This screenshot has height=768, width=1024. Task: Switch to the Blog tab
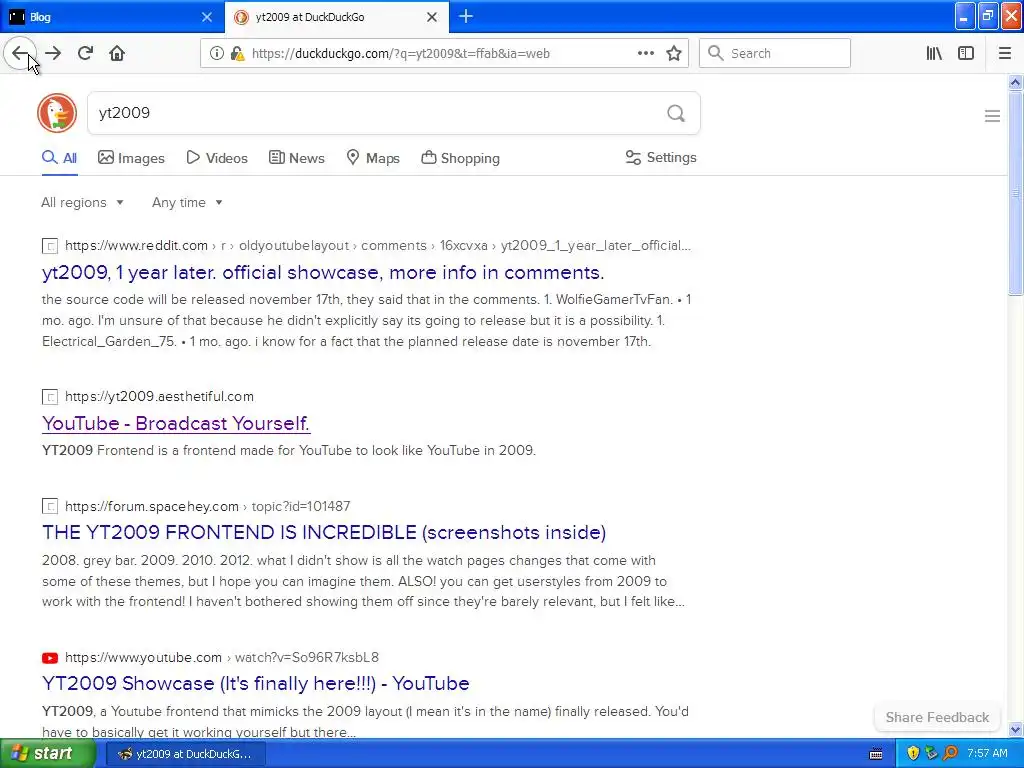coord(111,17)
